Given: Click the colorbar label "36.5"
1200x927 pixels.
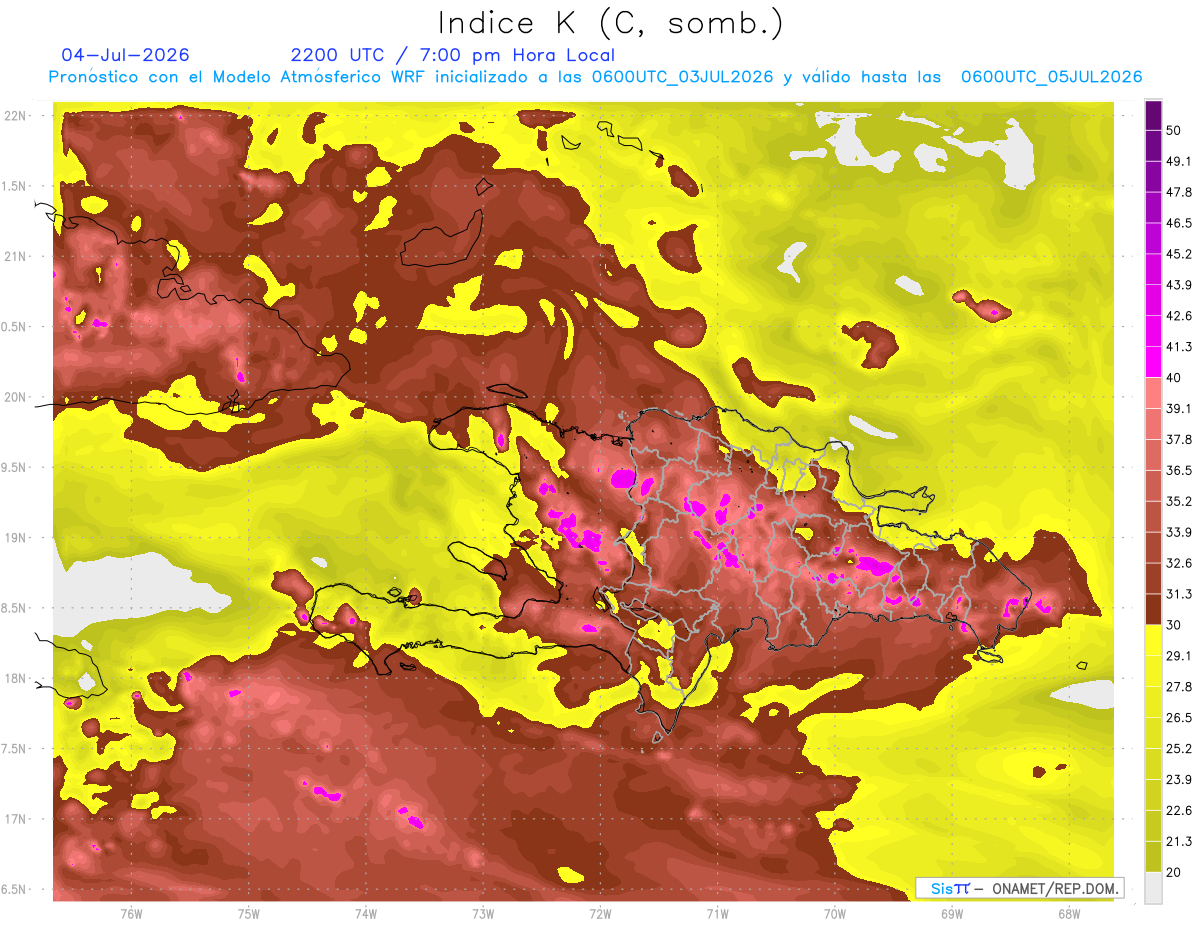Looking at the screenshot, I should [1179, 470].
